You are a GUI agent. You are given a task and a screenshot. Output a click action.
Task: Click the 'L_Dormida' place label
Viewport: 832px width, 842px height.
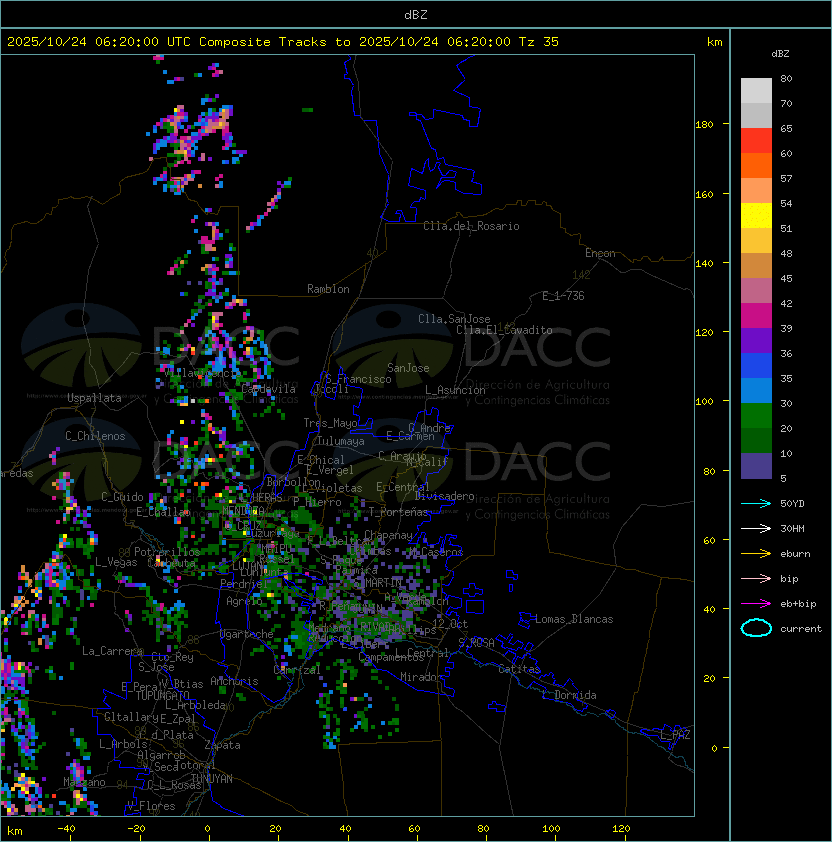tap(569, 695)
